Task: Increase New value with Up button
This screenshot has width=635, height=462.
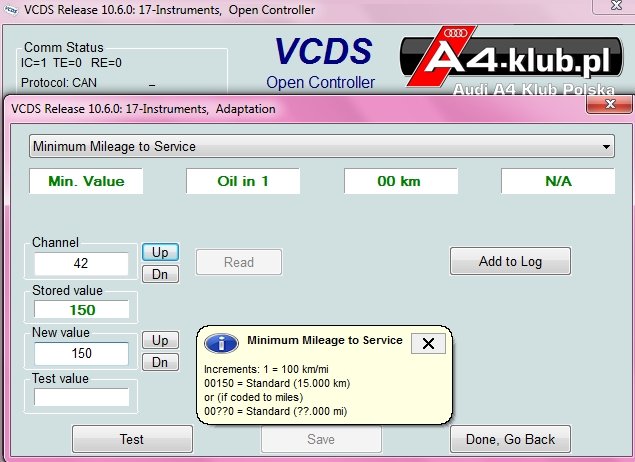Action: click(160, 340)
